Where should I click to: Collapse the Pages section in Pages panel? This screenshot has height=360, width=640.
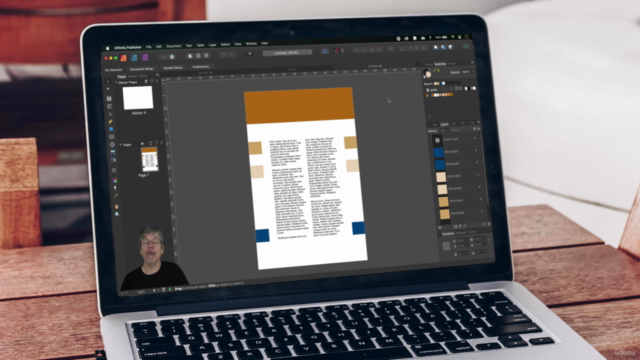tap(120, 144)
